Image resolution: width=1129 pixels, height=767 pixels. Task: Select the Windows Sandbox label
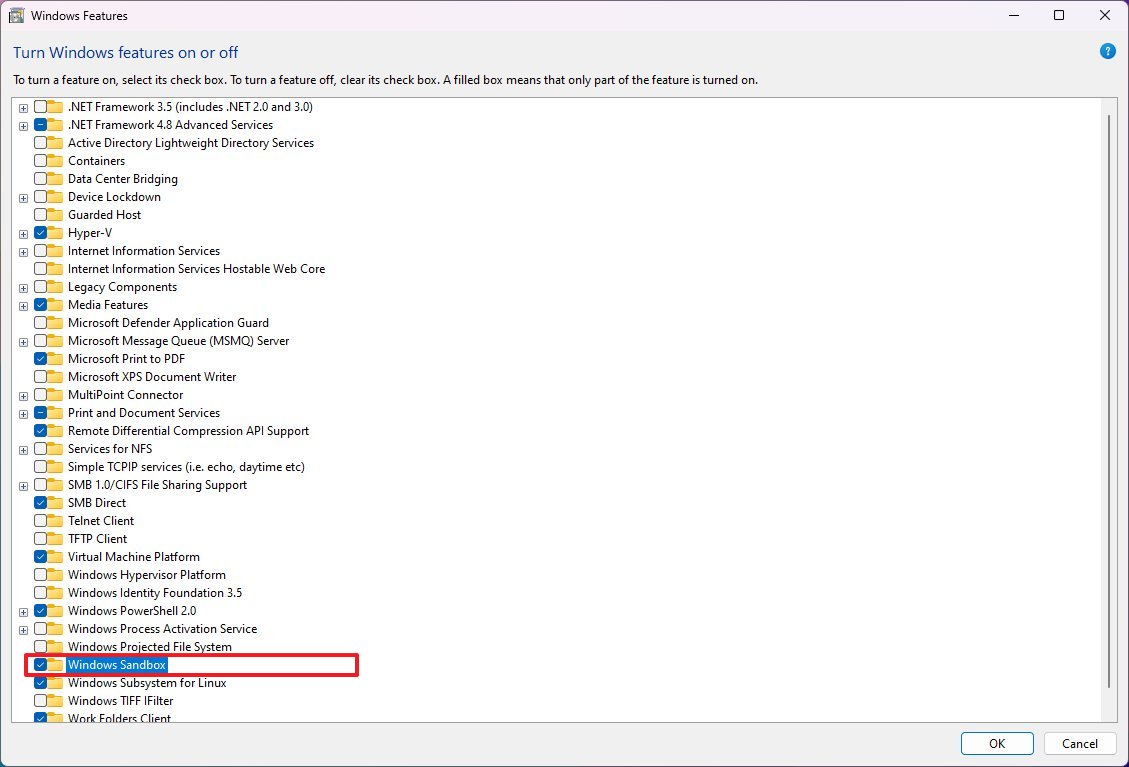(117, 665)
